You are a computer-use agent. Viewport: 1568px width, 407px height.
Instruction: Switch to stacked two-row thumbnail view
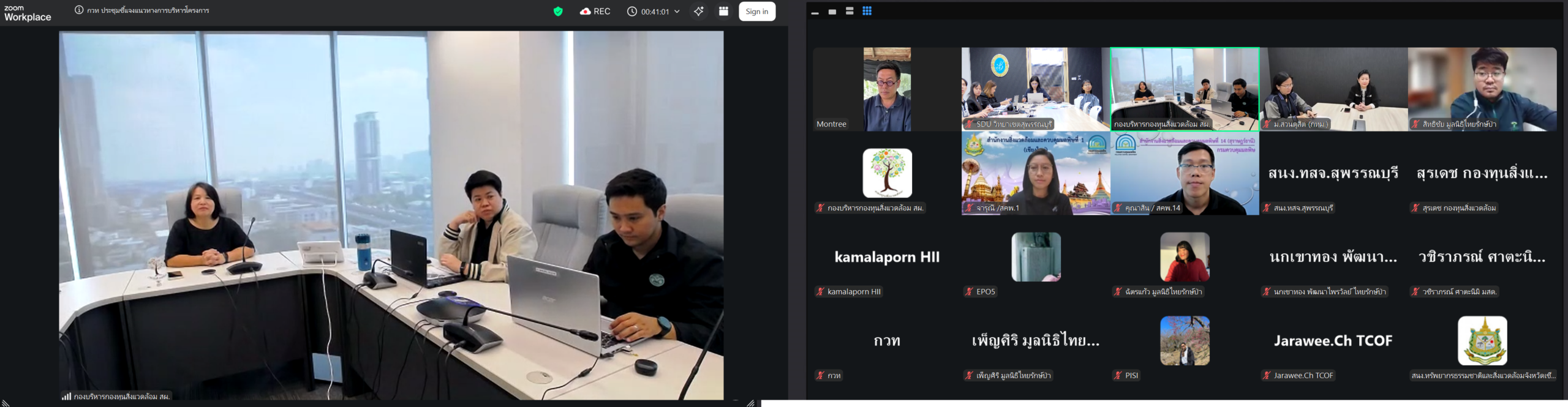click(x=849, y=11)
